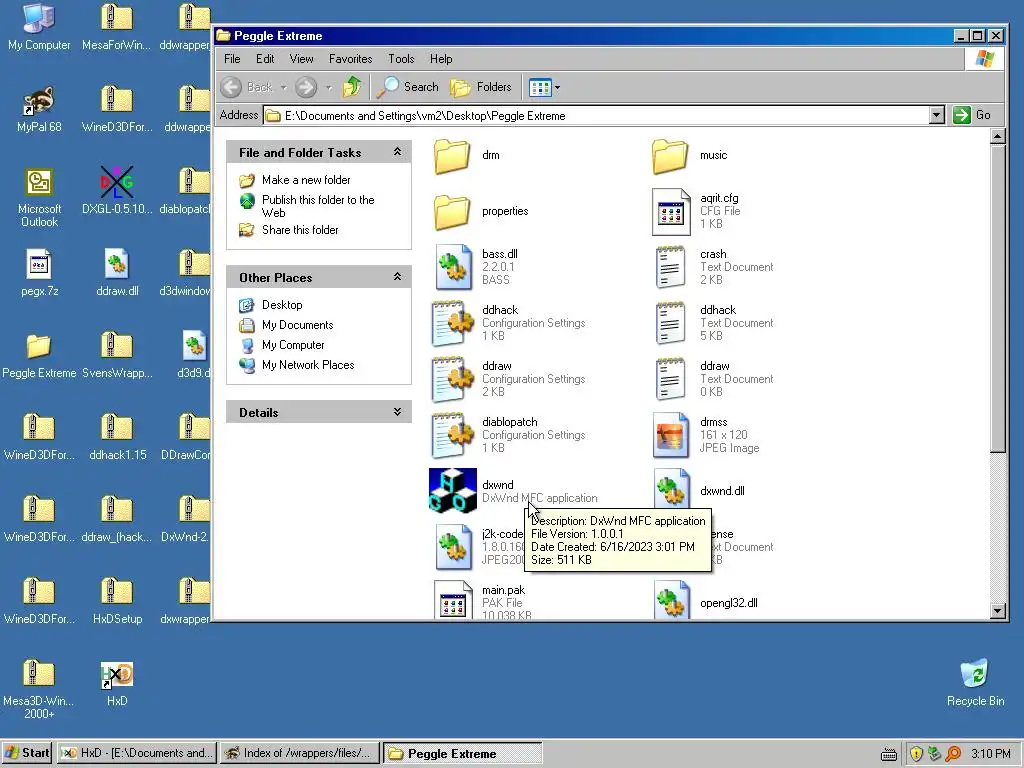Click the scrollbar down arrow
1024x768 pixels.
click(x=997, y=611)
